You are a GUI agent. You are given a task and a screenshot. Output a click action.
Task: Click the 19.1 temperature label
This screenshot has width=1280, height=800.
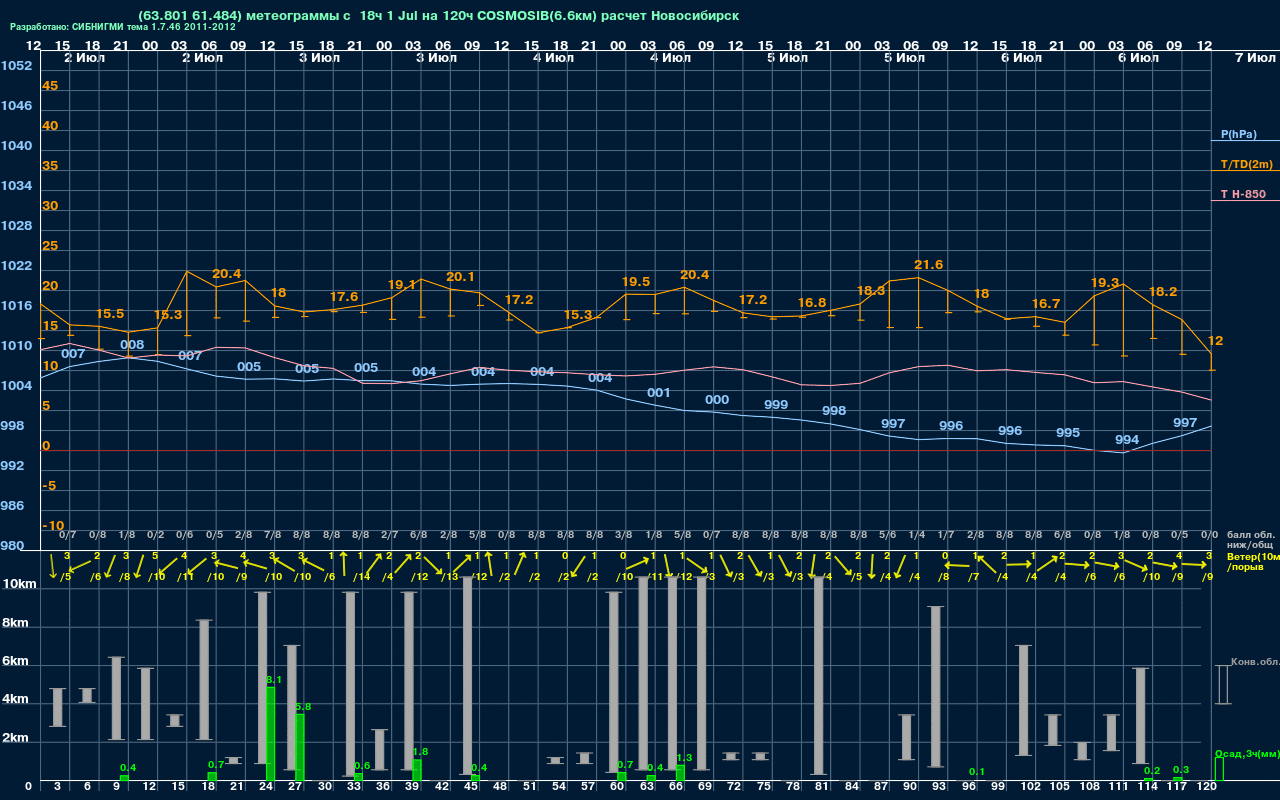tap(401, 285)
